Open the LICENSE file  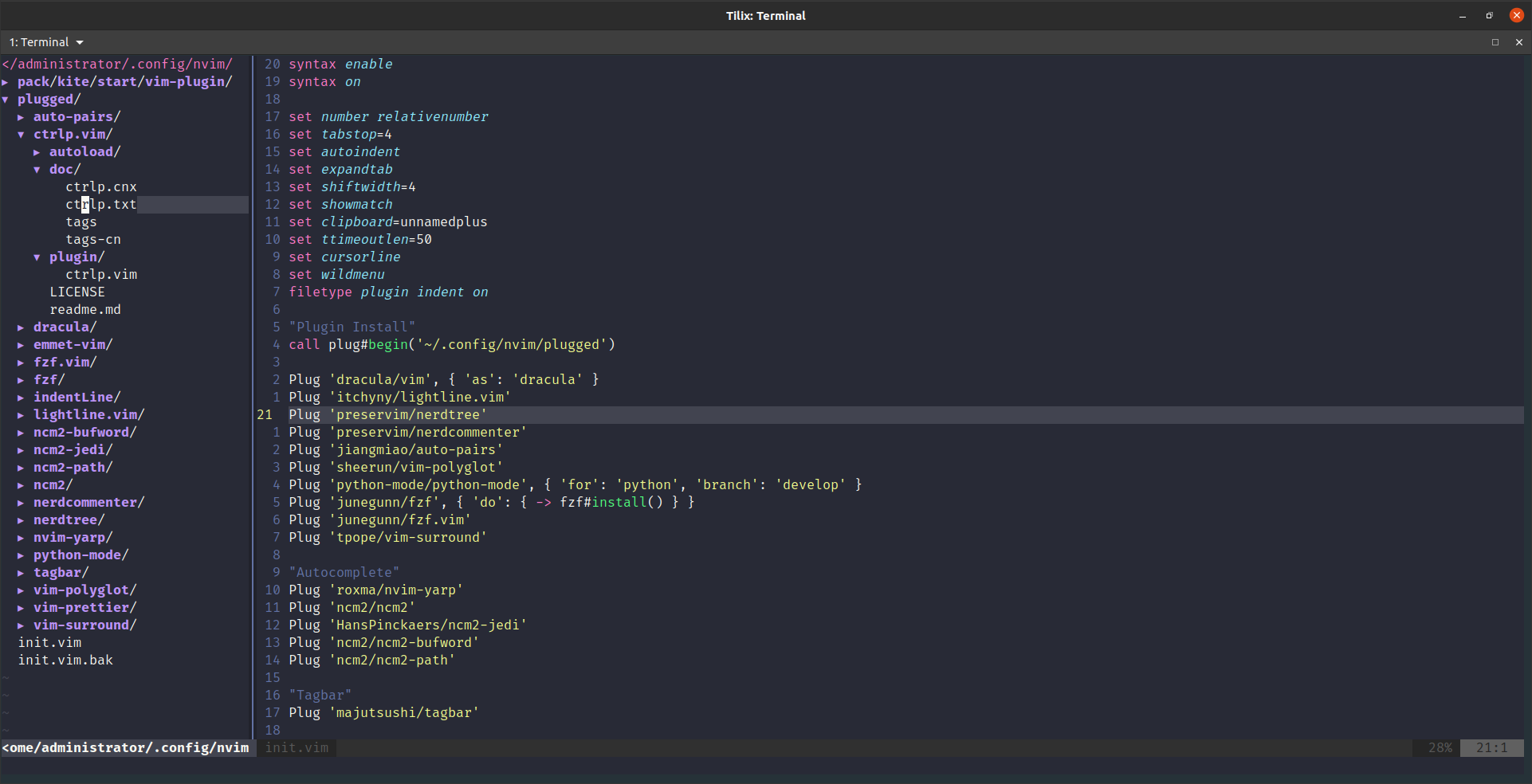(x=77, y=292)
